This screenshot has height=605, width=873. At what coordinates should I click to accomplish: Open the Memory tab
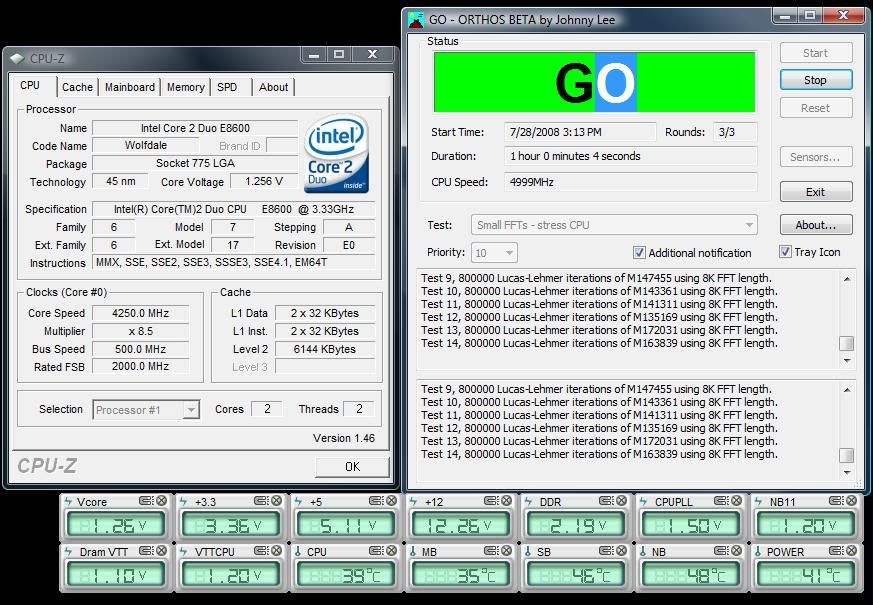tap(186, 87)
